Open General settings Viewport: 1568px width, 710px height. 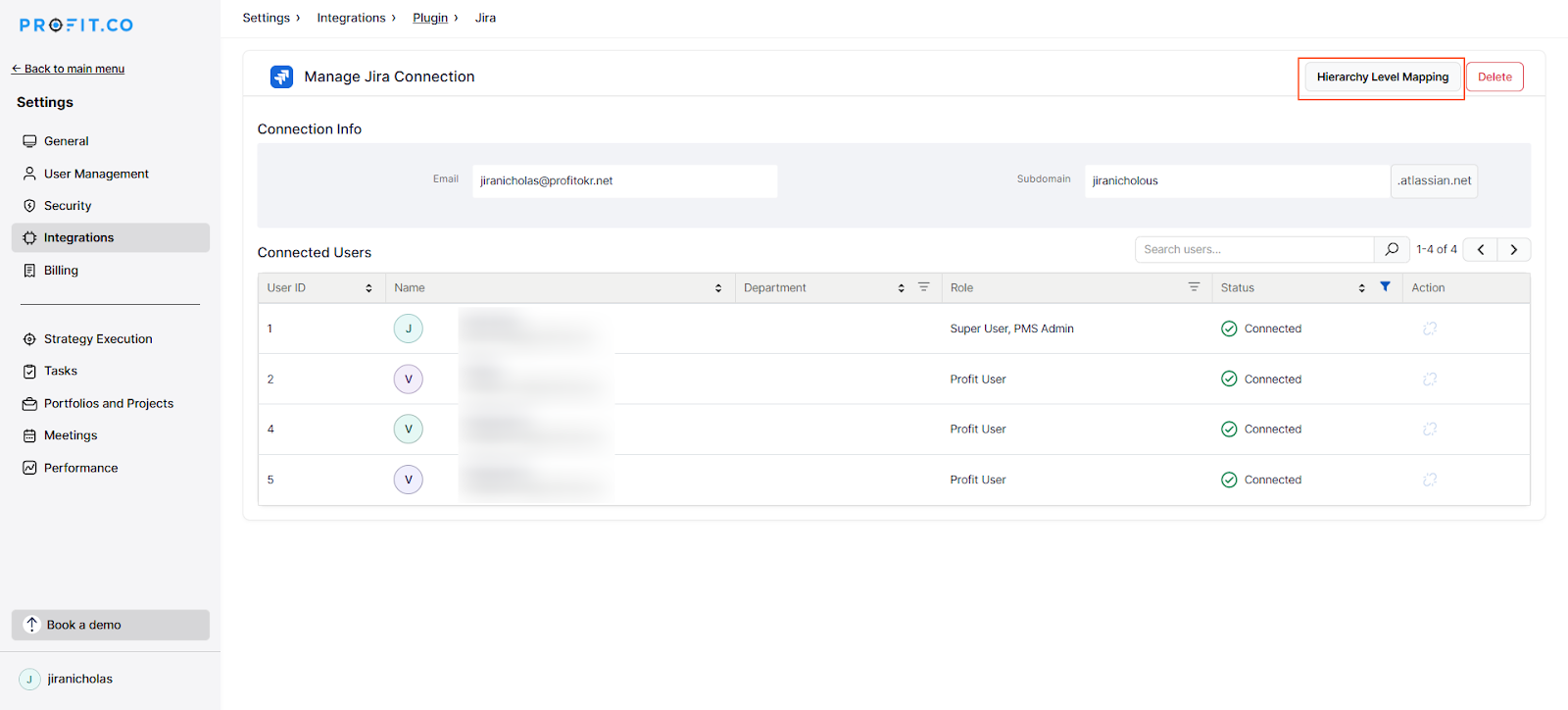(x=111, y=141)
